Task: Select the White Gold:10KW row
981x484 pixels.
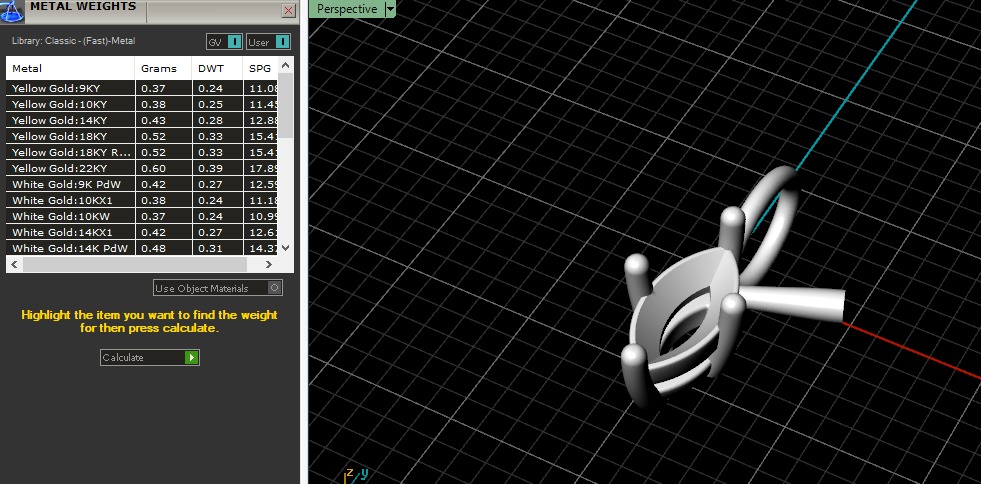Action: 141,216
